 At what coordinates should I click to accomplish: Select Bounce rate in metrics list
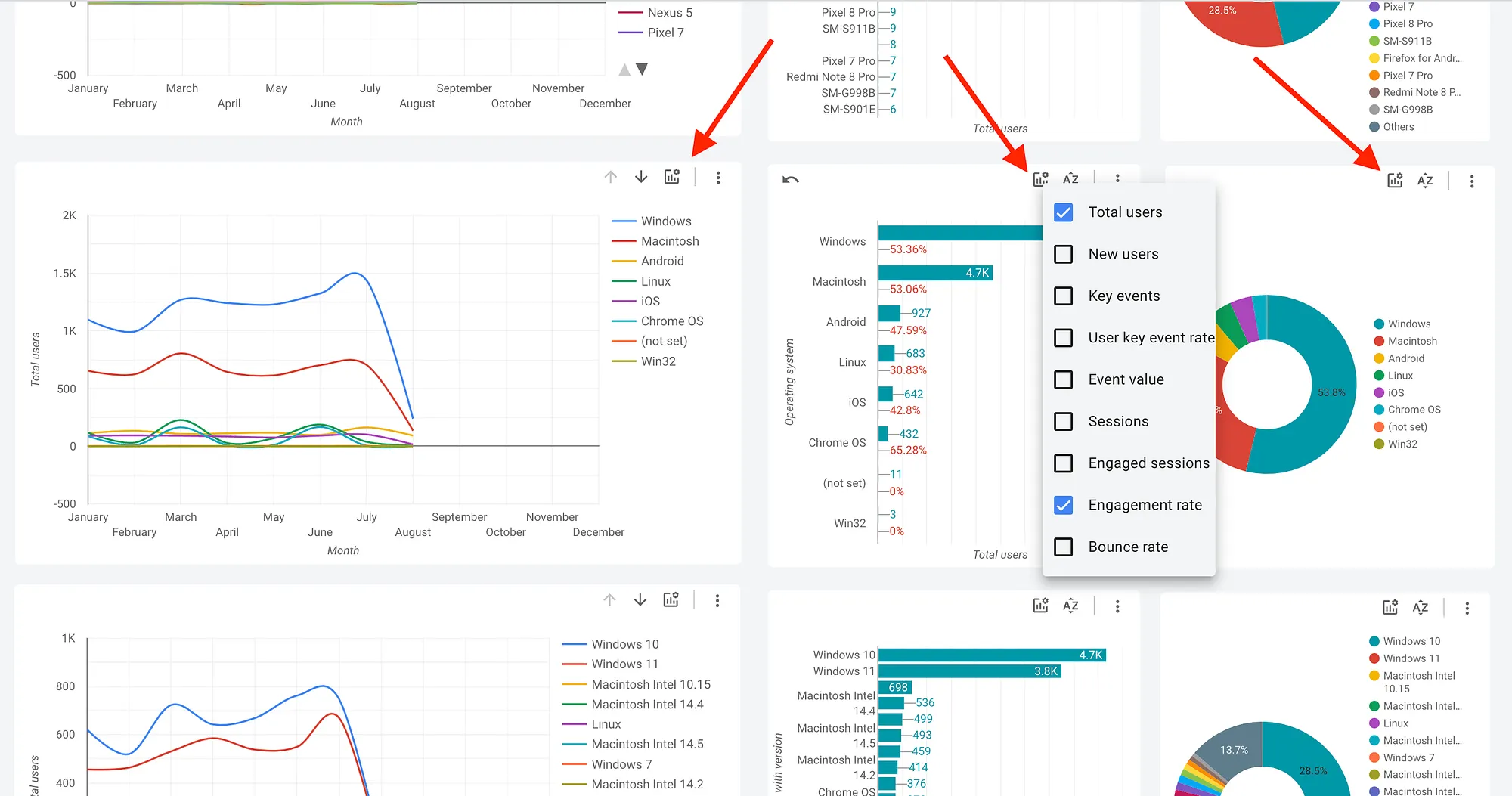tap(1063, 547)
